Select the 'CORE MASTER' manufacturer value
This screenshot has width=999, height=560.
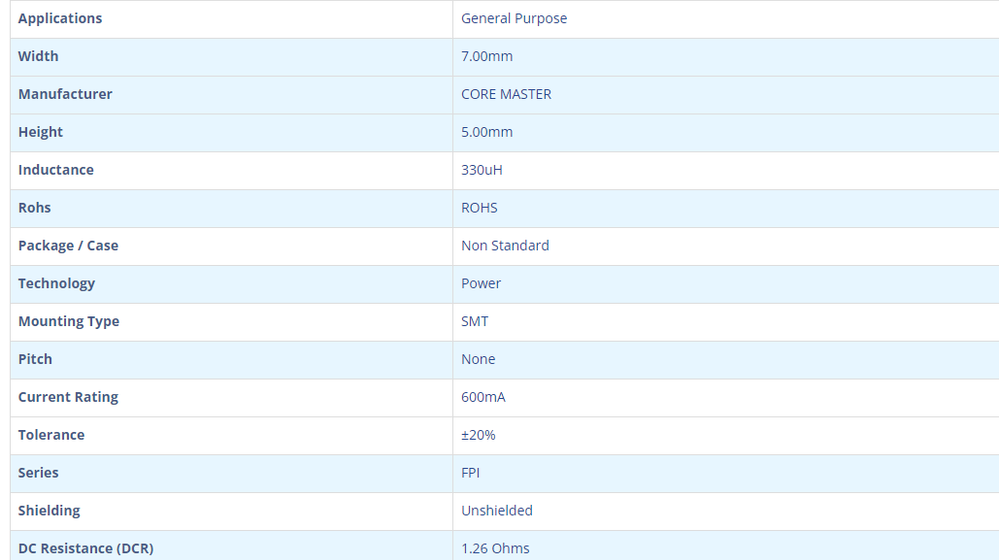point(506,94)
